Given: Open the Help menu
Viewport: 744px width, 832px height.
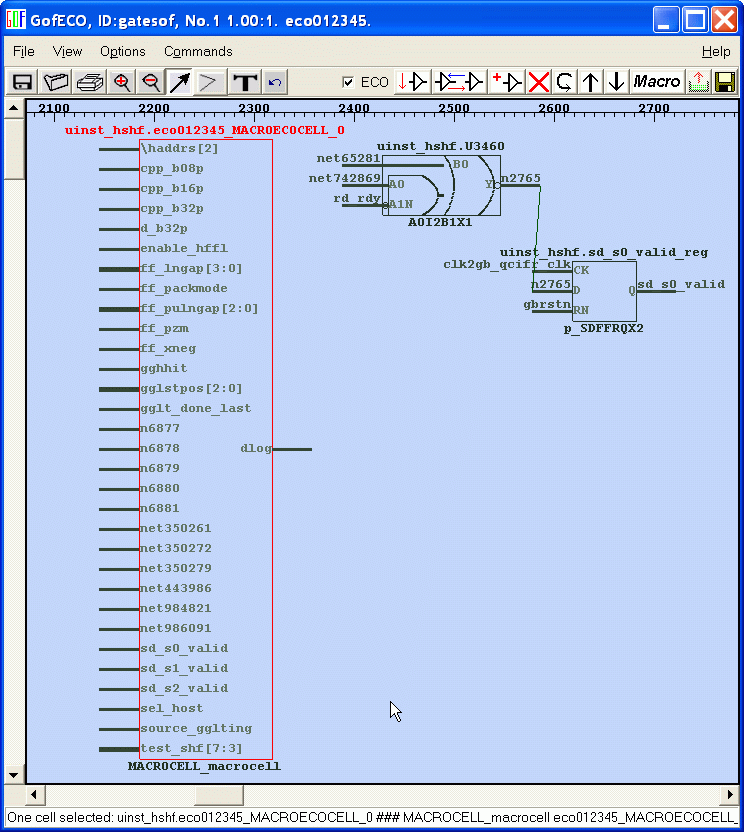Looking at the screenshot, I should [715, 51].
